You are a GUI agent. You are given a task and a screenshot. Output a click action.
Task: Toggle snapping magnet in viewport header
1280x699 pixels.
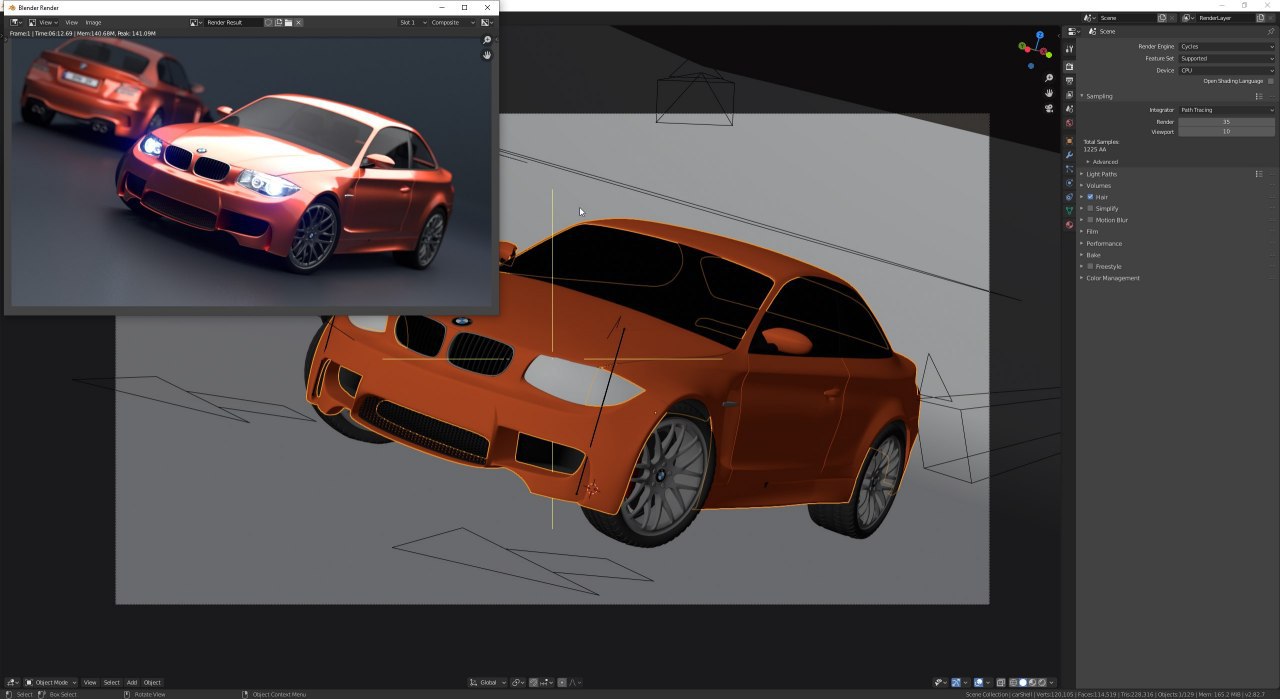tap(535, 682)
